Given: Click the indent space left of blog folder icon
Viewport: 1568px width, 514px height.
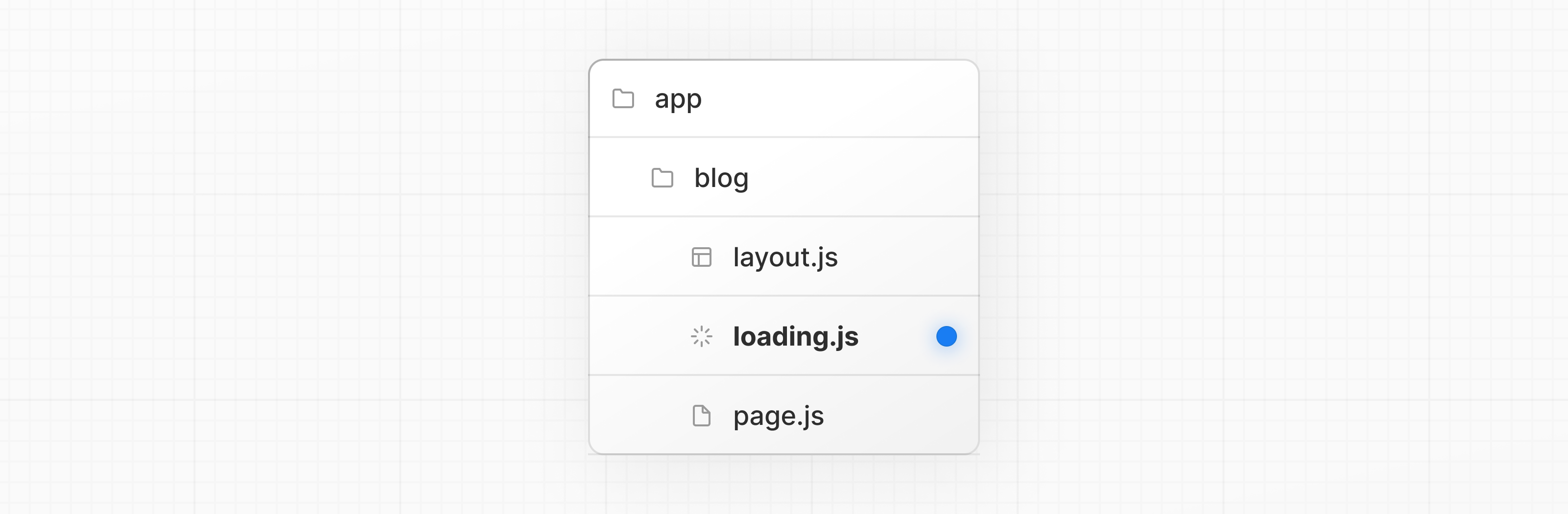Looking at the screenshot, I should pyautogui.click(x=621, y=178).
